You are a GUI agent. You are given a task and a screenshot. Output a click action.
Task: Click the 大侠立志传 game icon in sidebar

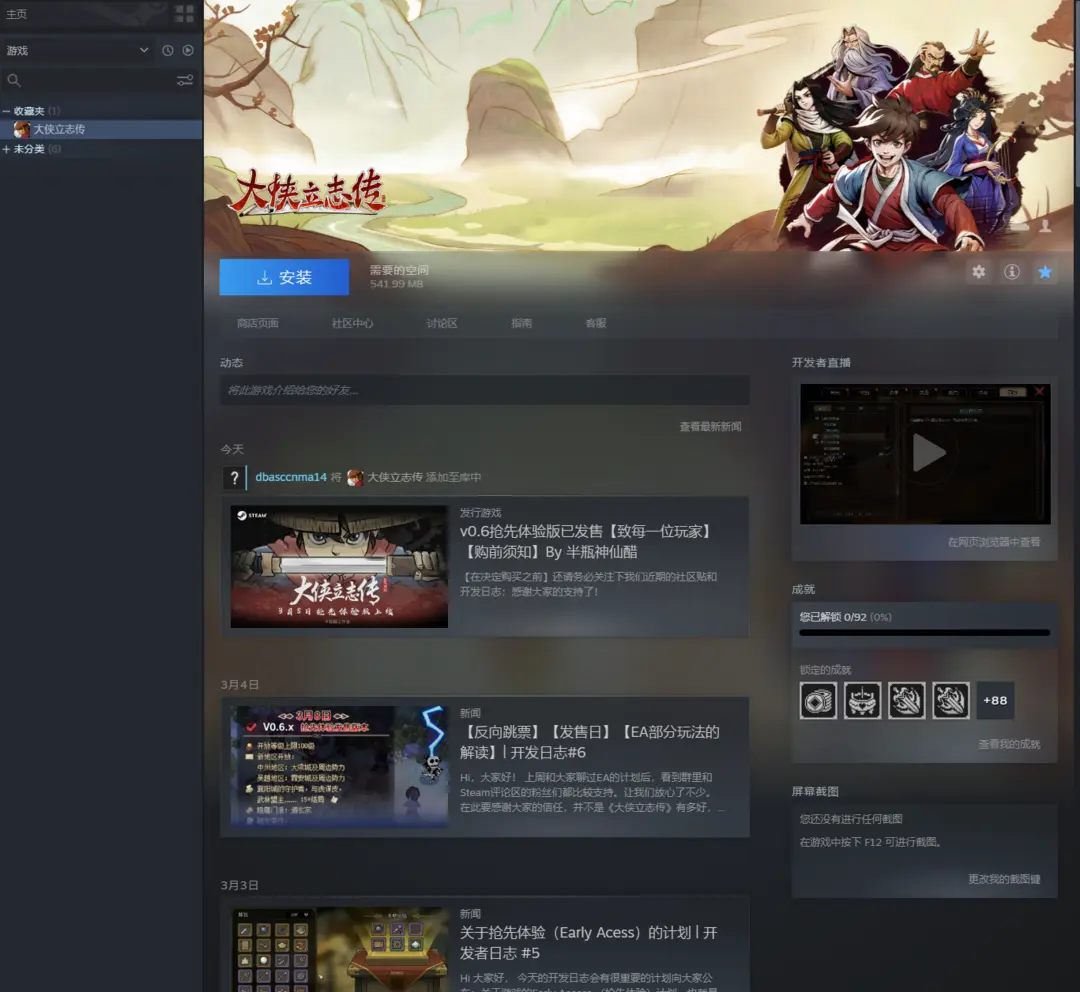pyautogui.click(x=22, y=130)
